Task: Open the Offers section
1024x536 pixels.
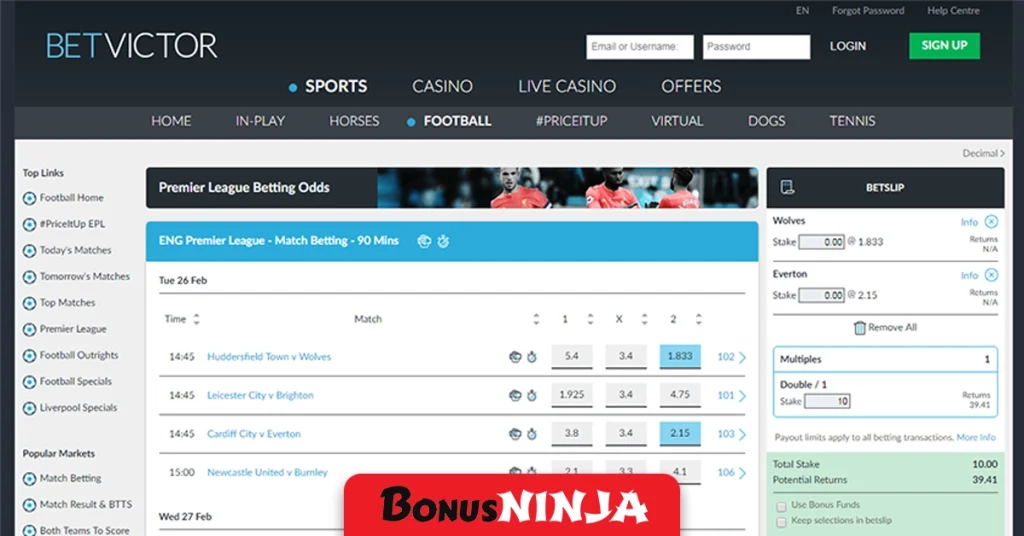Action: pyautogui.click(x=691, y=86)
